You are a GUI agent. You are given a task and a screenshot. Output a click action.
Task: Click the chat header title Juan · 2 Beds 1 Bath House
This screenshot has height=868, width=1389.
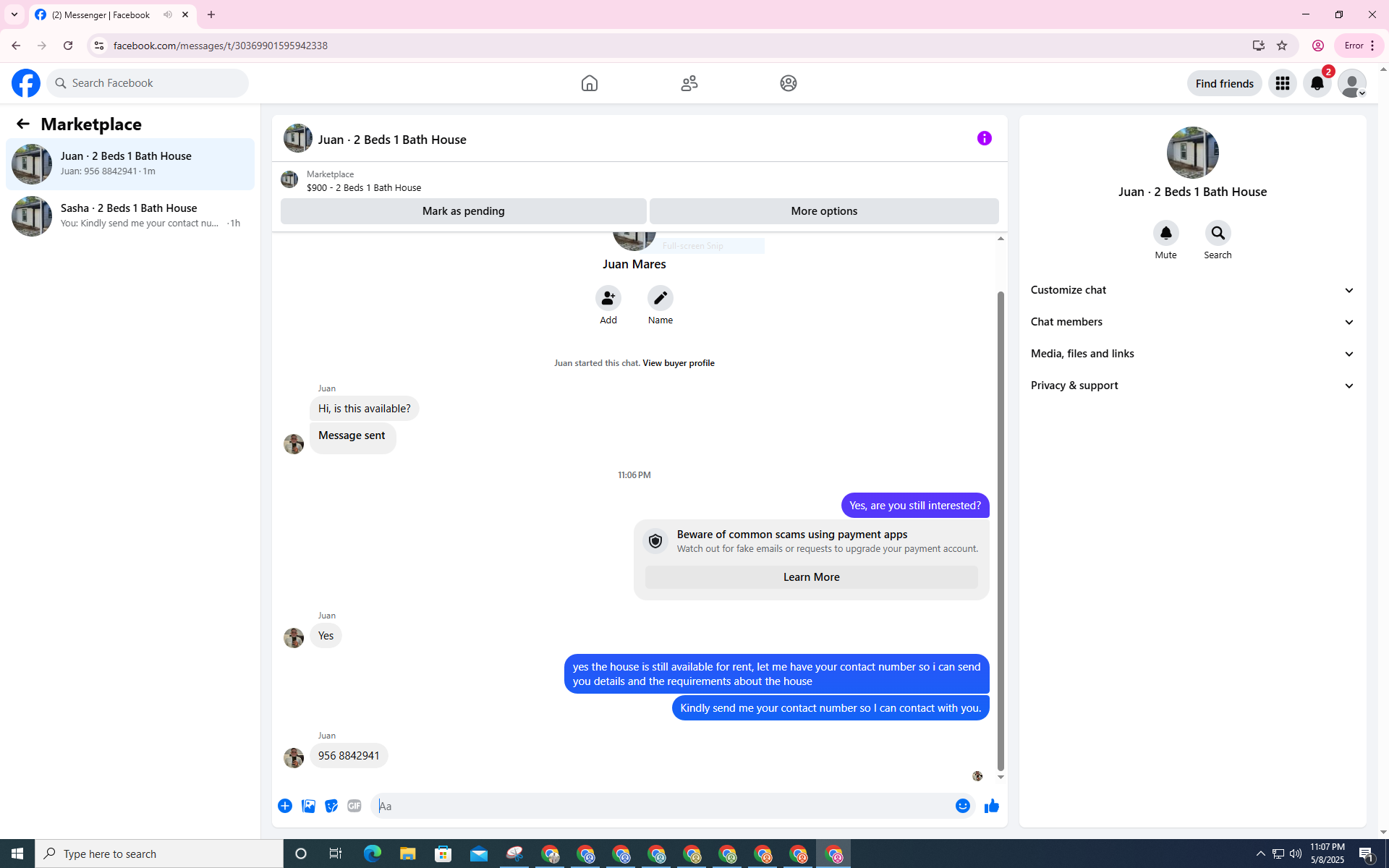[x=392, y=140]
